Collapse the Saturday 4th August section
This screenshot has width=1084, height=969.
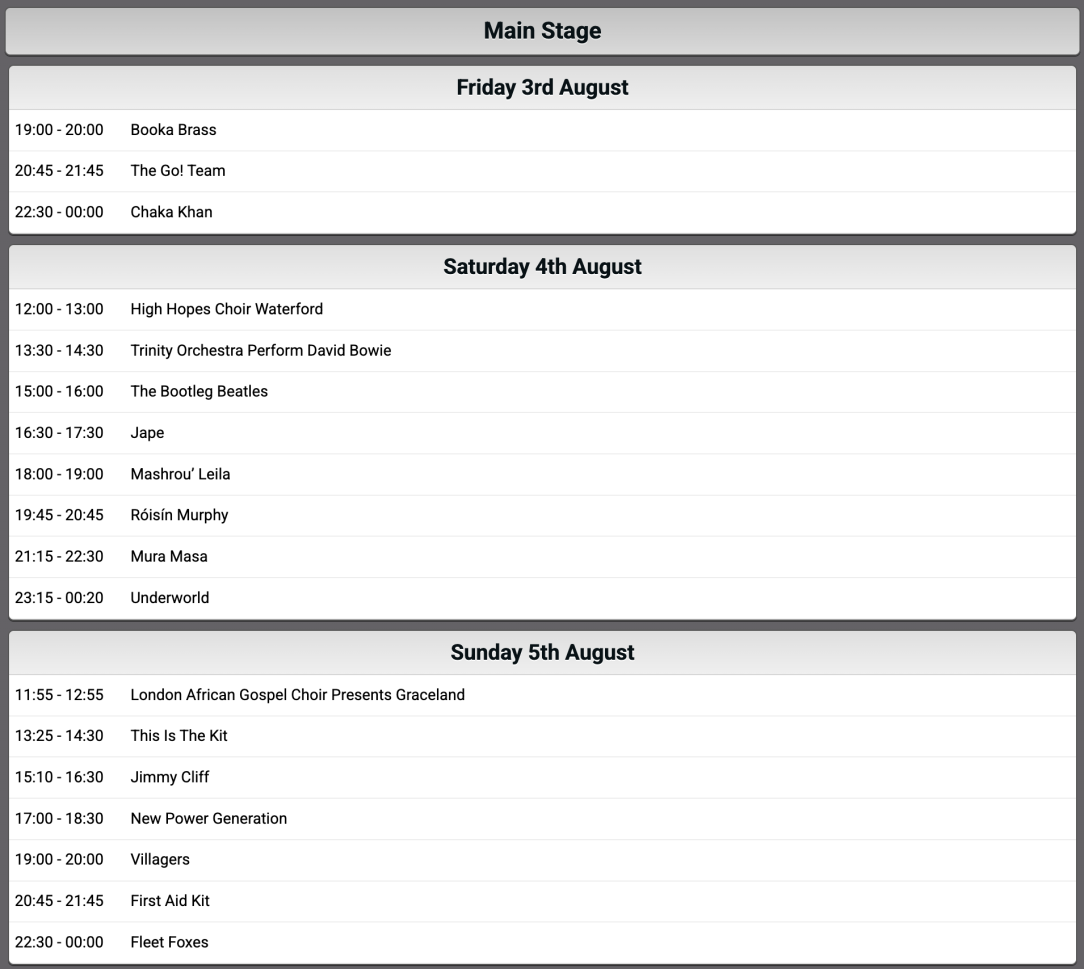coord(542,267)
